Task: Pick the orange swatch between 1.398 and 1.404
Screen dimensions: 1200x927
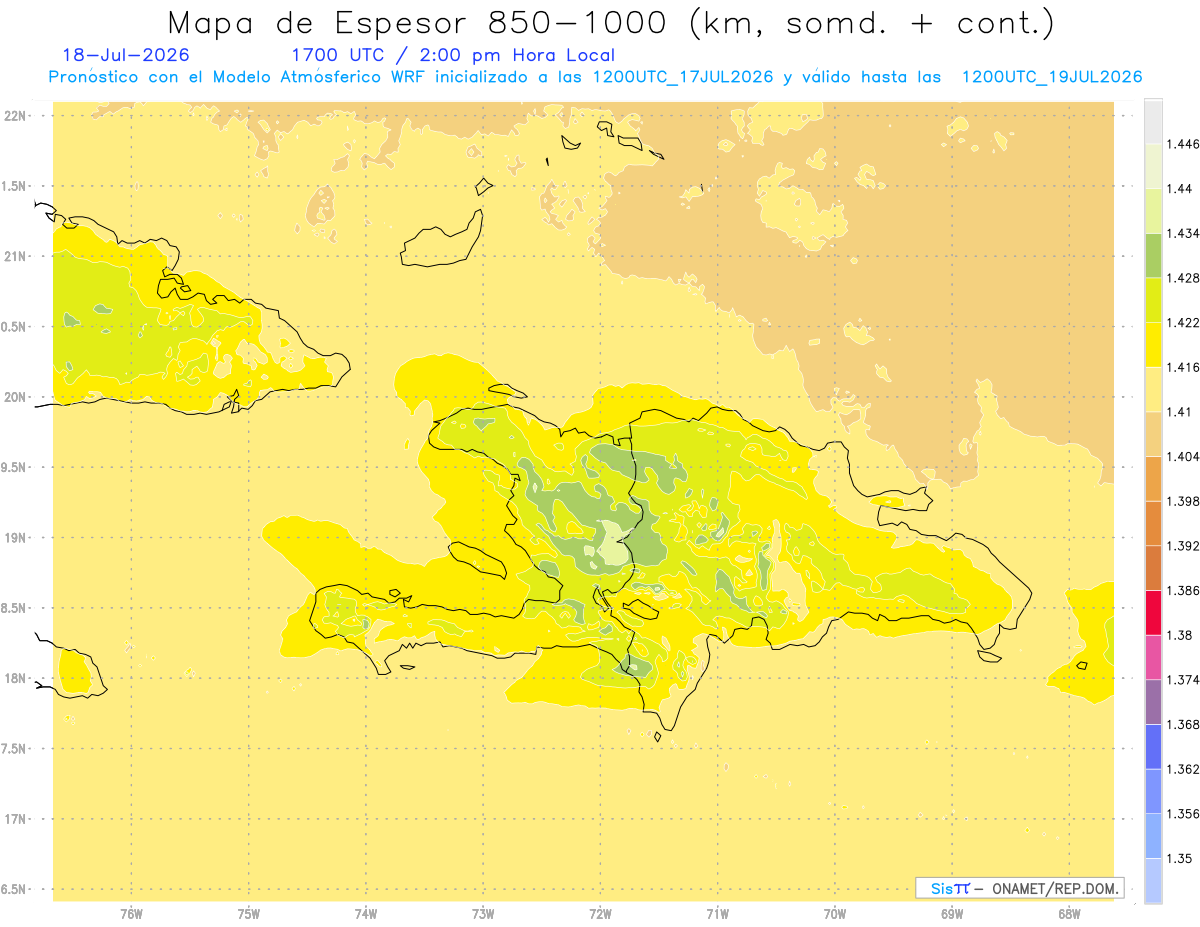Action: 1153,479
